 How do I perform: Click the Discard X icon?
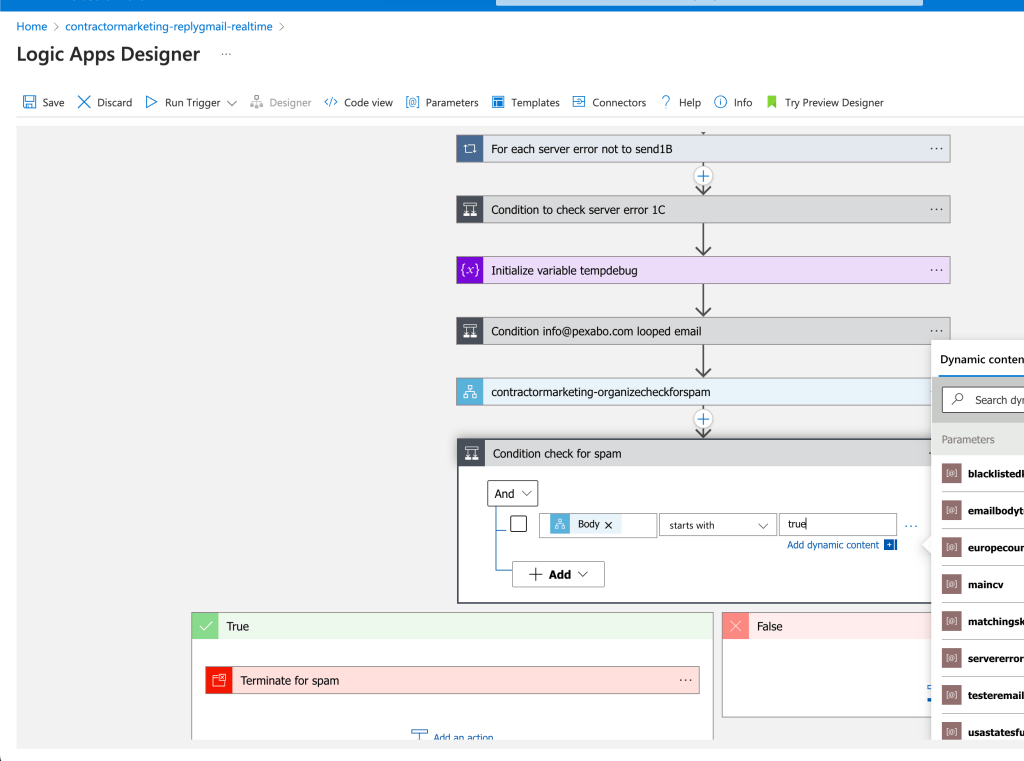pos(84,102)
